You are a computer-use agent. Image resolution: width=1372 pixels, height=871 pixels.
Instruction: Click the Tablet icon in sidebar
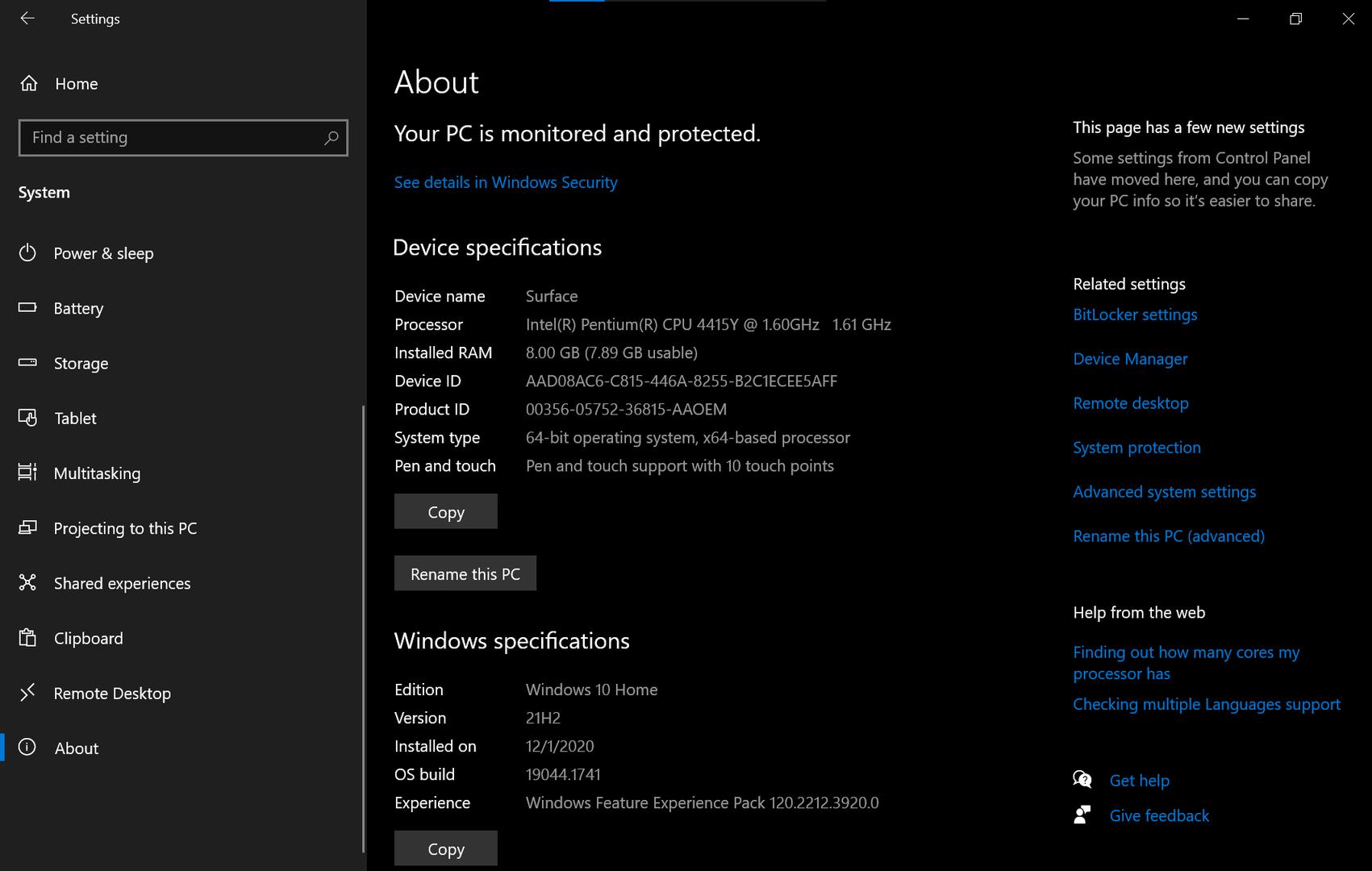[27, 418]
